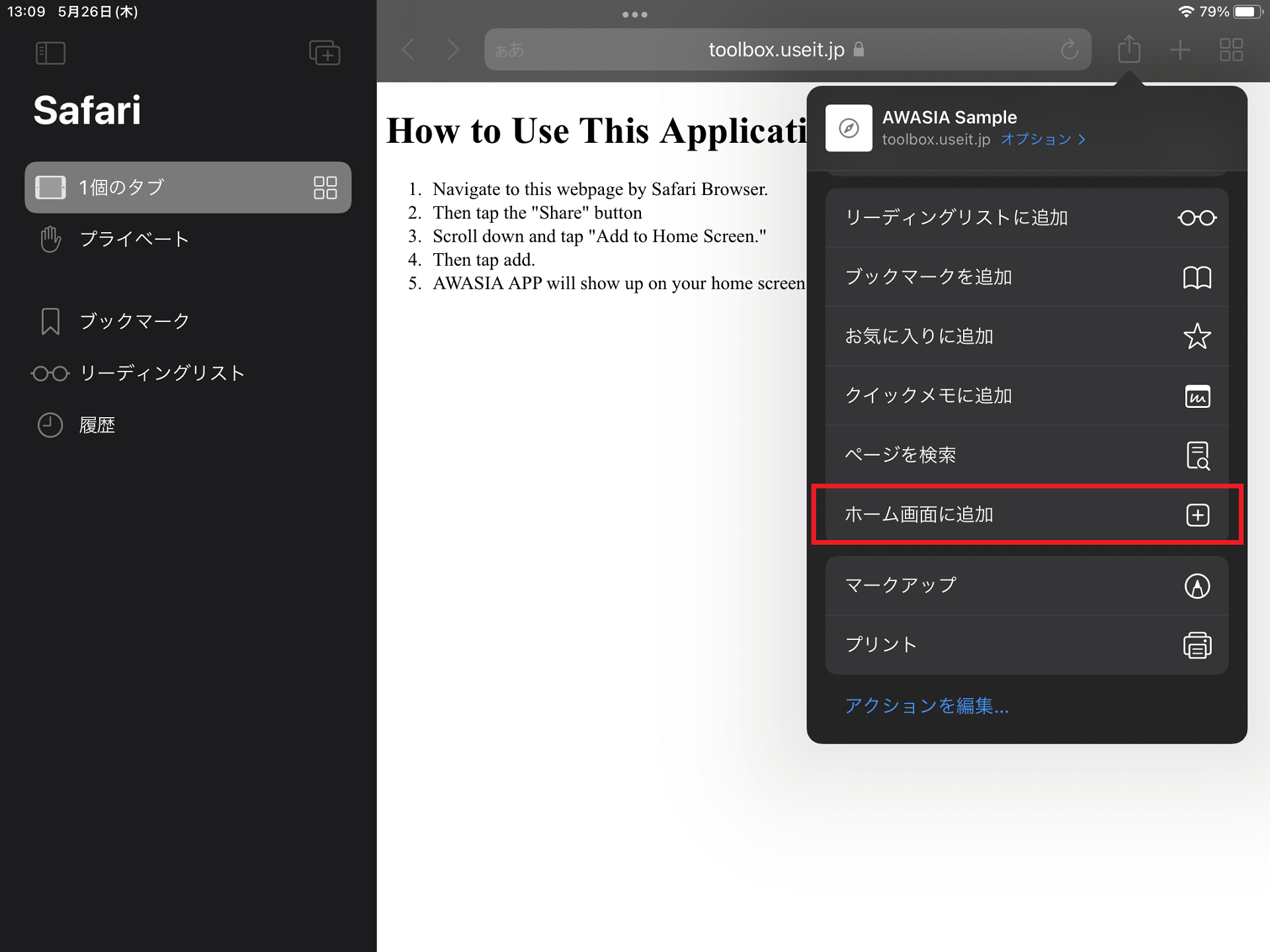Tap the clock icon beside 履歴
This screenshot has width=1270, height=952.
[x=50, y=425]
